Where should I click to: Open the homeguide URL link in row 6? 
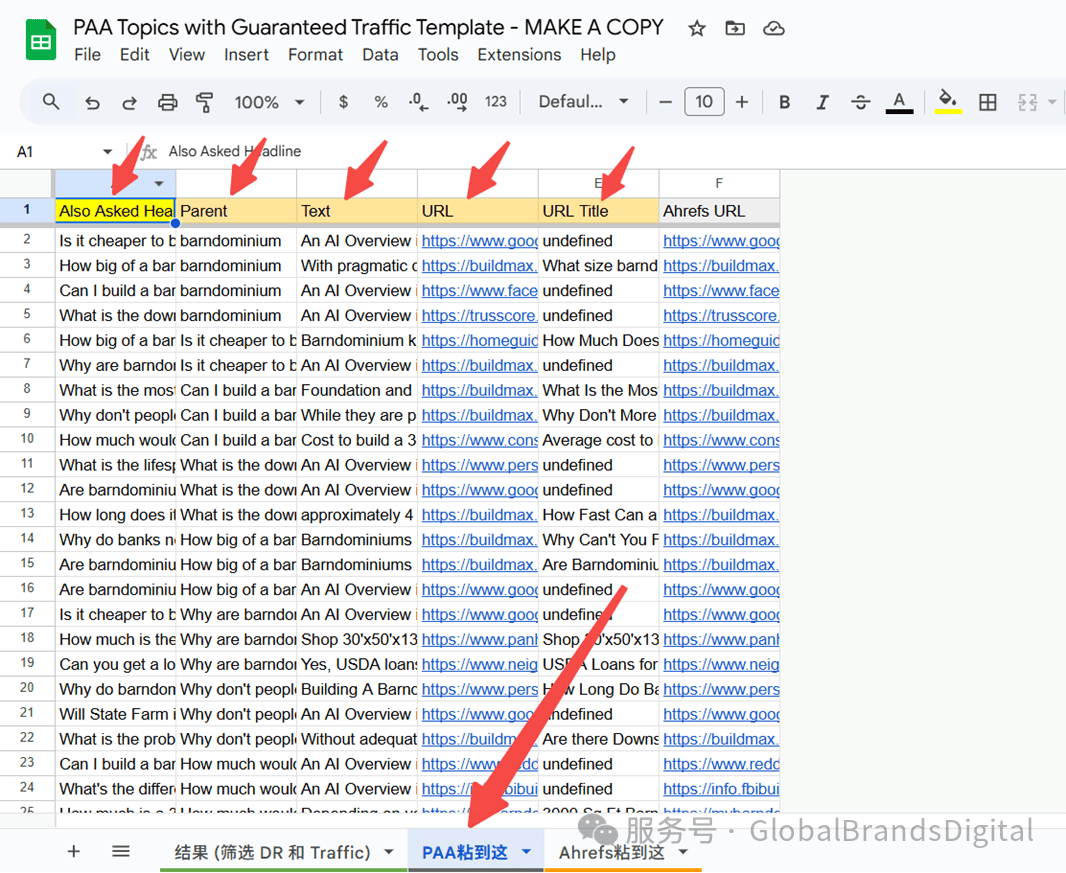479,341
